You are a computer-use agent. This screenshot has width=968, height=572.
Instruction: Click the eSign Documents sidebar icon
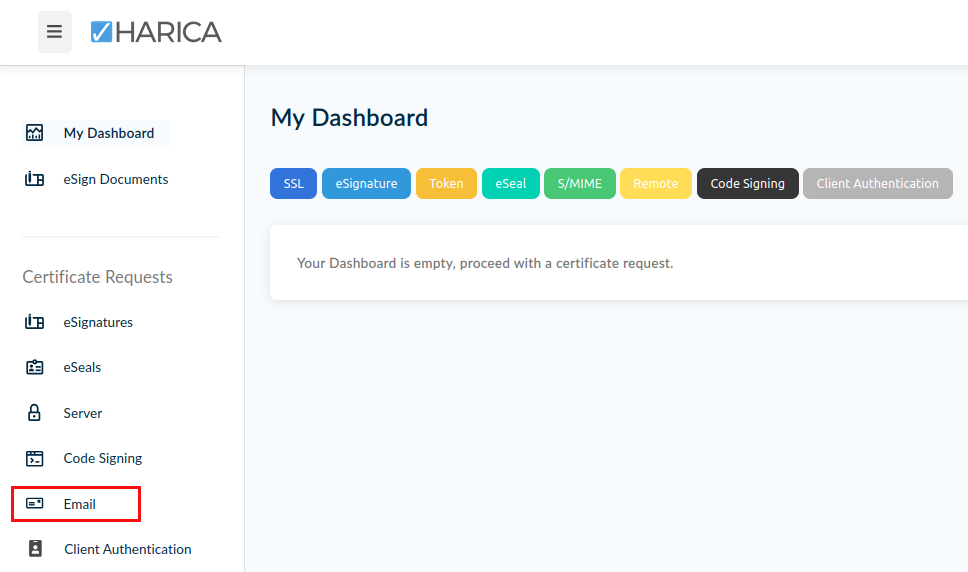pyautogui.click(x=35, y=180)
